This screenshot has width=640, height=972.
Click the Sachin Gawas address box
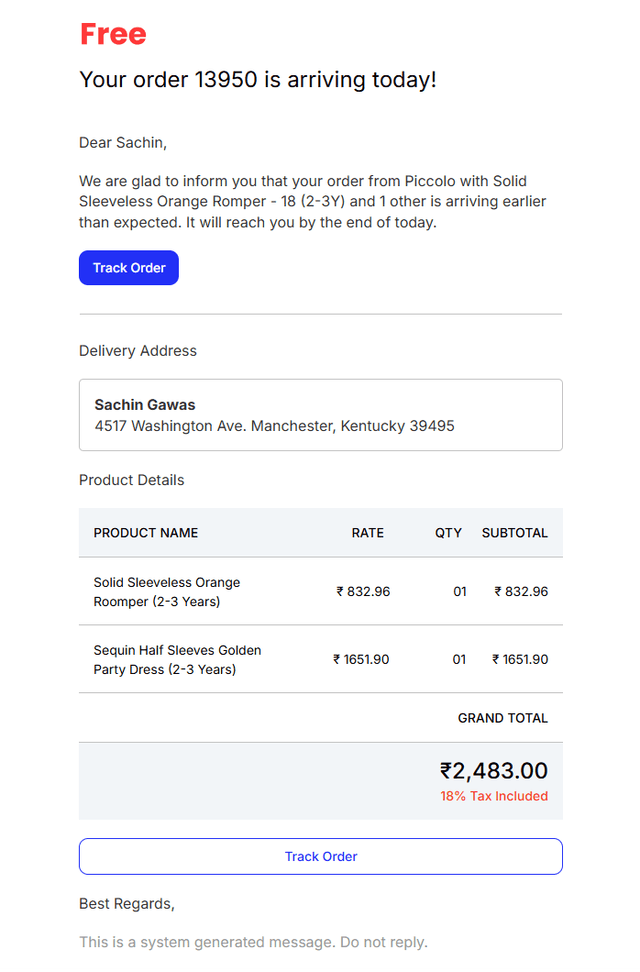point(321,415)
